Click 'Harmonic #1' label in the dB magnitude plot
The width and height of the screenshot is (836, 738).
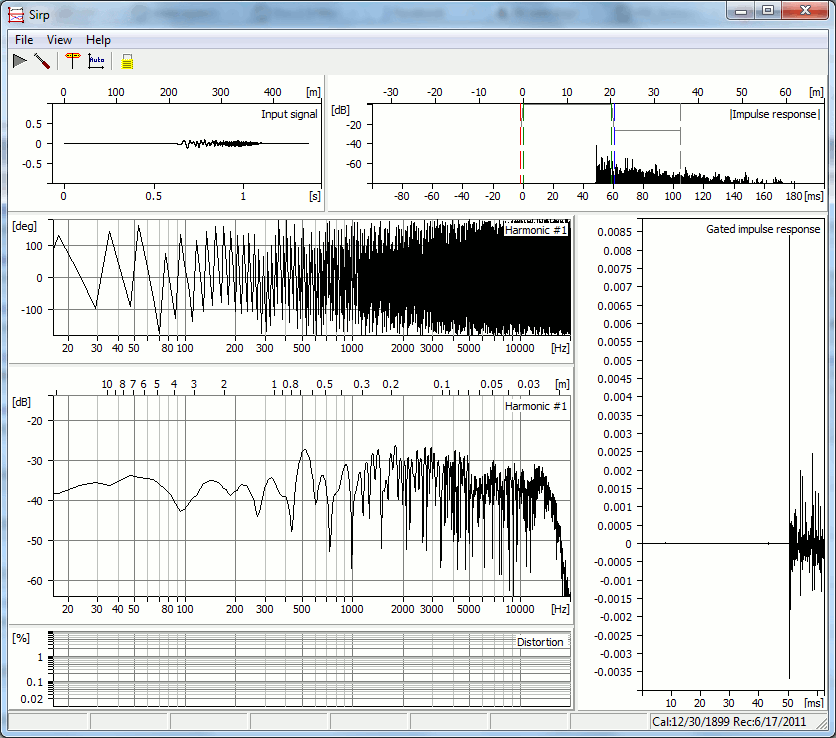[536, 406]
